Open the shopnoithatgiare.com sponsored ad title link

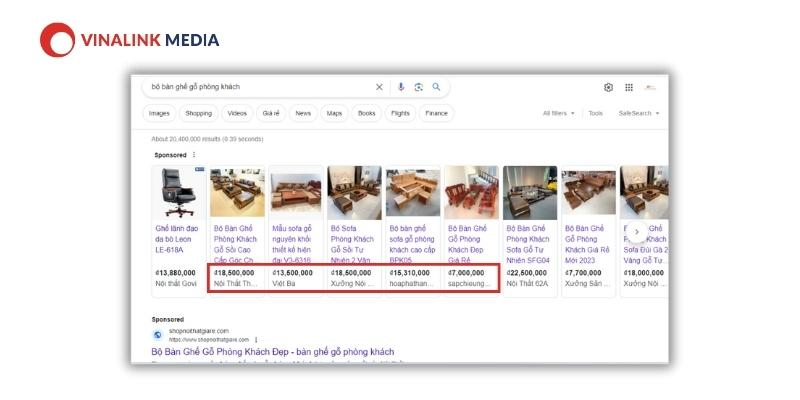(x=273, y=352)
